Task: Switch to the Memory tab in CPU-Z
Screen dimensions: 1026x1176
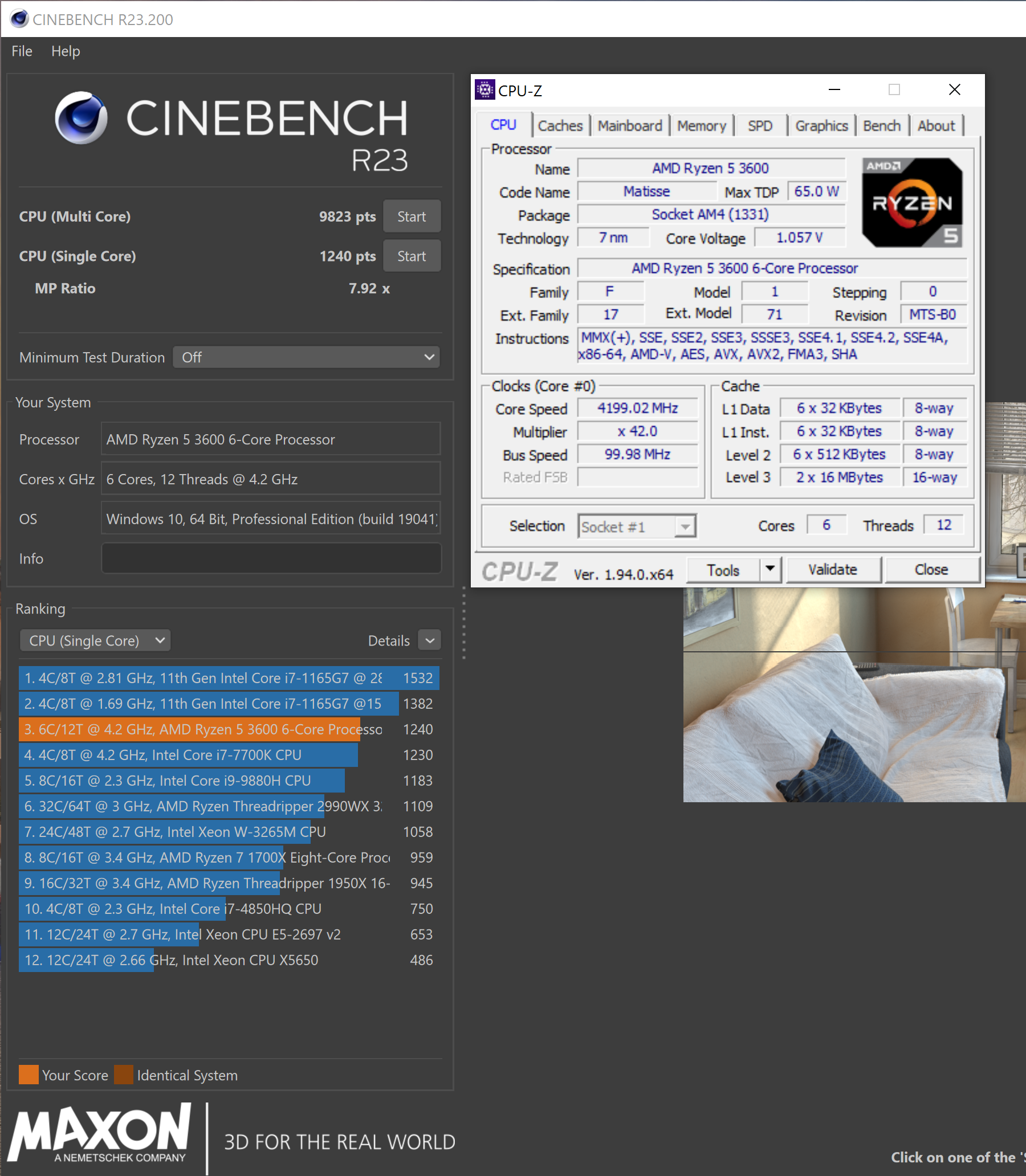Action: tap(701, 126)
